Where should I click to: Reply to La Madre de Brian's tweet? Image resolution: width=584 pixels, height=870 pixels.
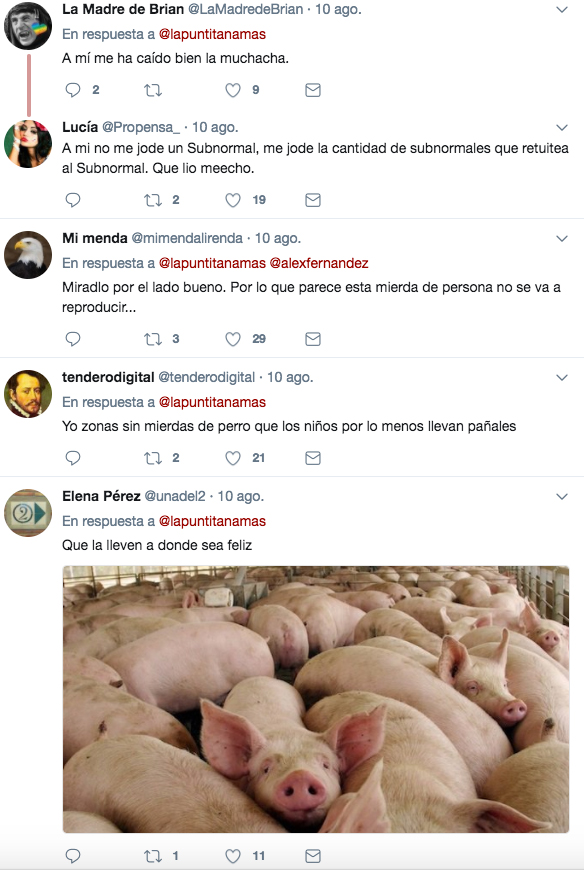tap(73, 90)
